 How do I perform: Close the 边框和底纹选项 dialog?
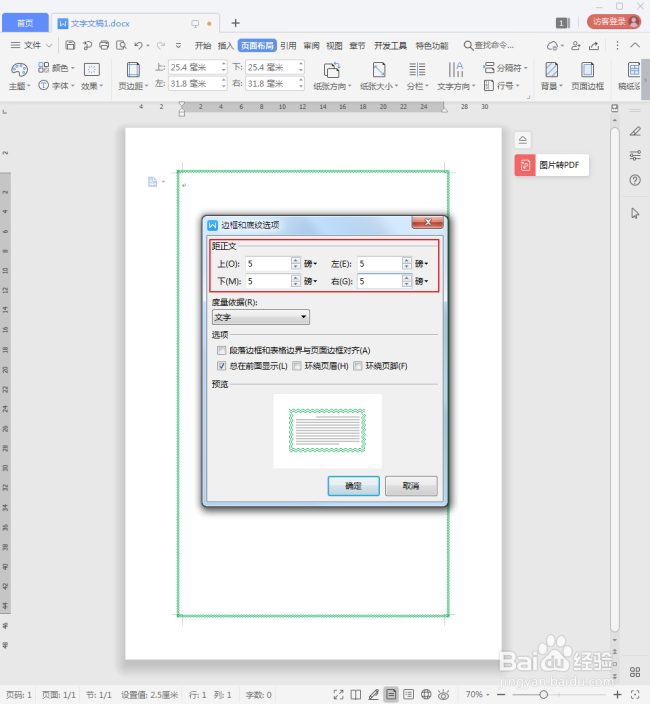427,222
